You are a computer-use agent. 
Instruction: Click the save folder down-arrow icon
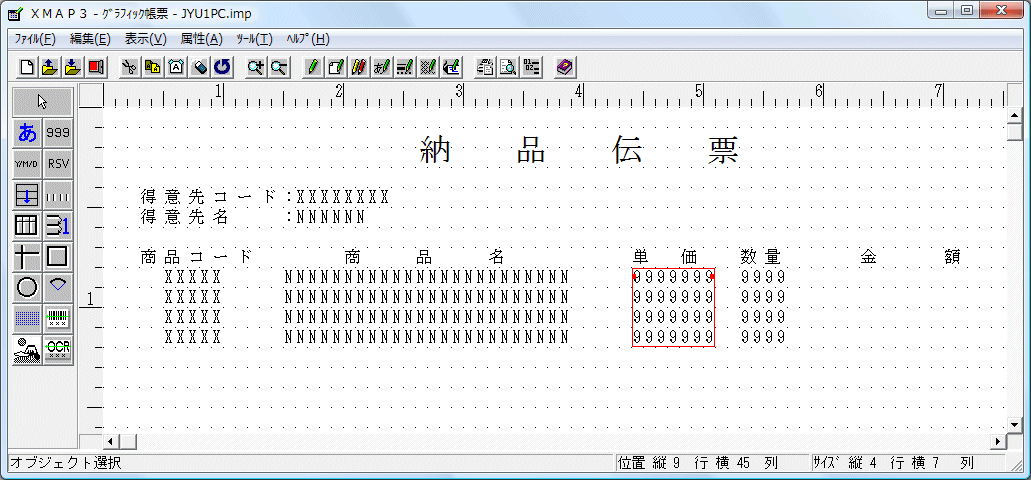point(73,66)
